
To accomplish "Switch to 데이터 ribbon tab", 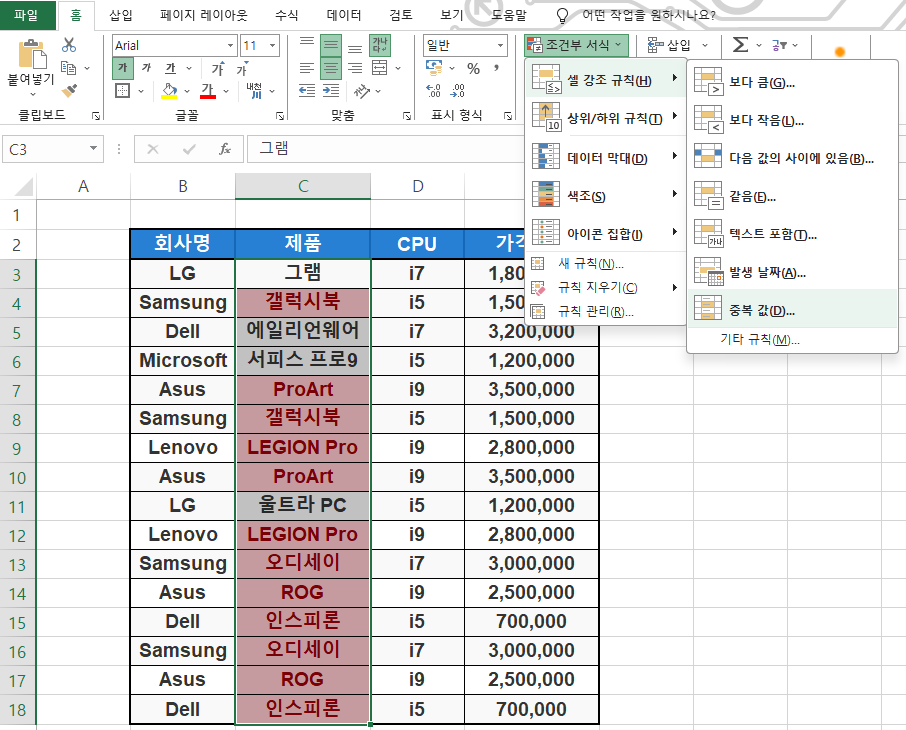I will 343,15.
